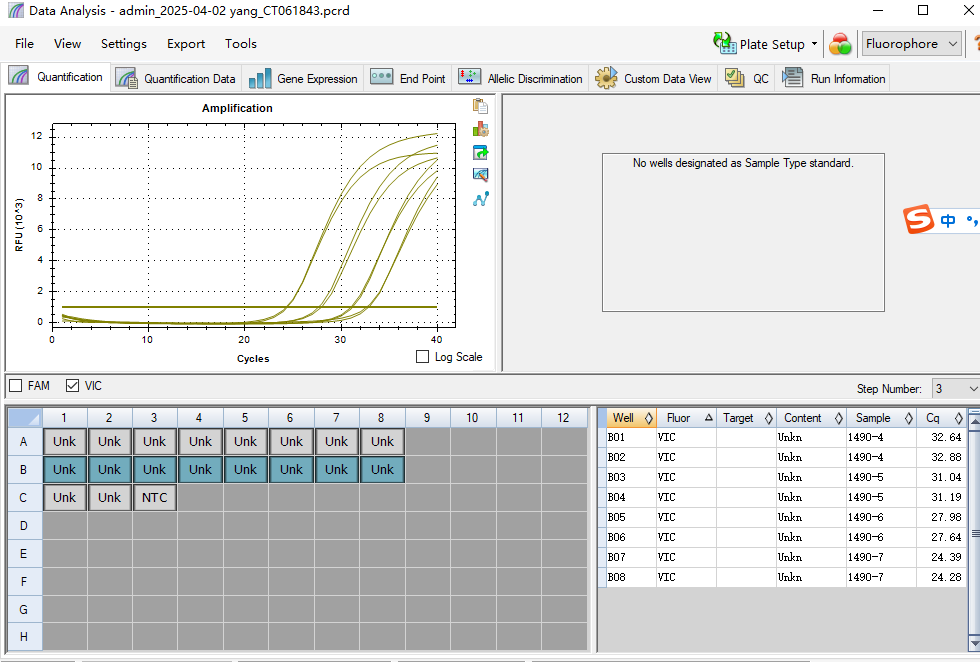Viewport: 980px width, 662px height.
Task: Select well C3 labeled NTC
Action: point(154,498)
